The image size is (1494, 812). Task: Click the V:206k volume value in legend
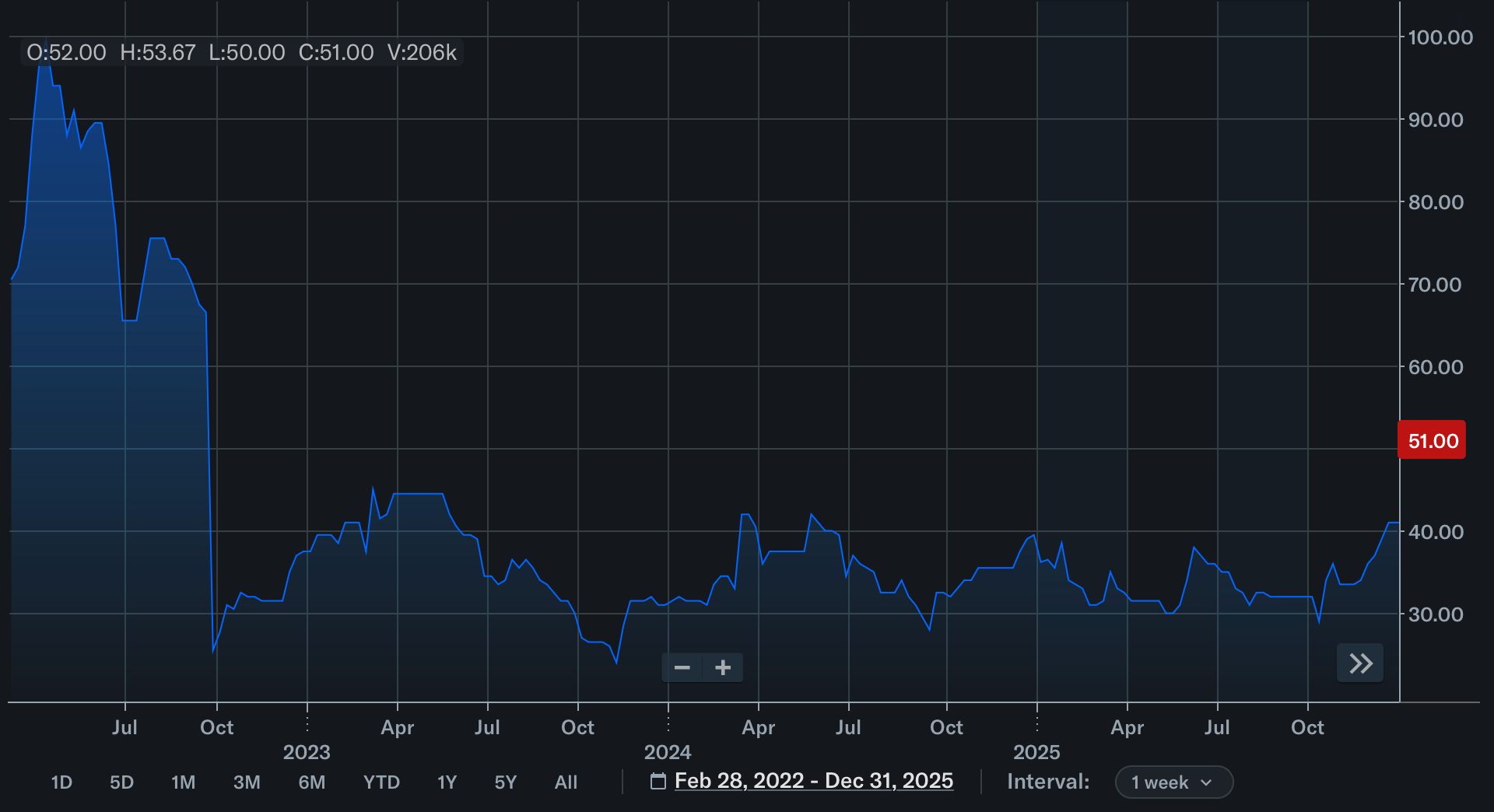(422, 53)
